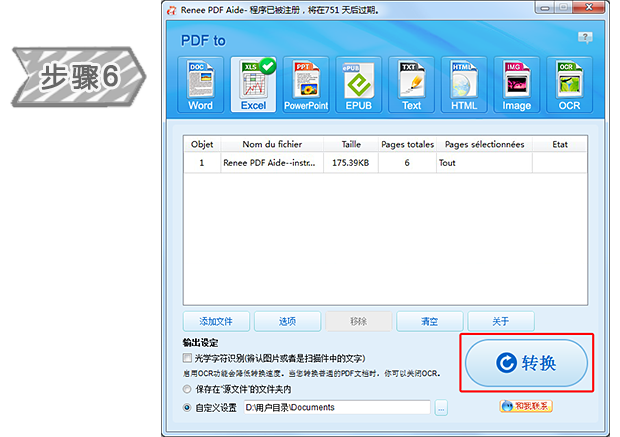Select the Word conversion format
This screenshot has height=437, width=620.
[200, 85]
